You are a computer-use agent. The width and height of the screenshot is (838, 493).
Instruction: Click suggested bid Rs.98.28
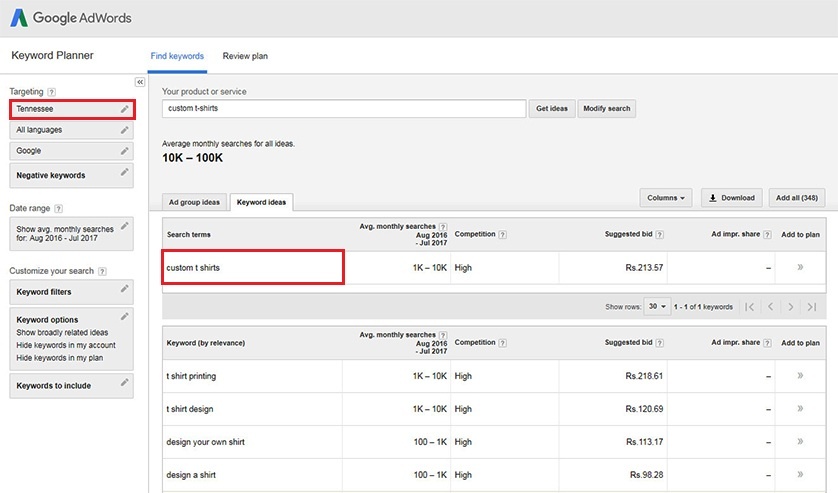[x=646, y=475]
